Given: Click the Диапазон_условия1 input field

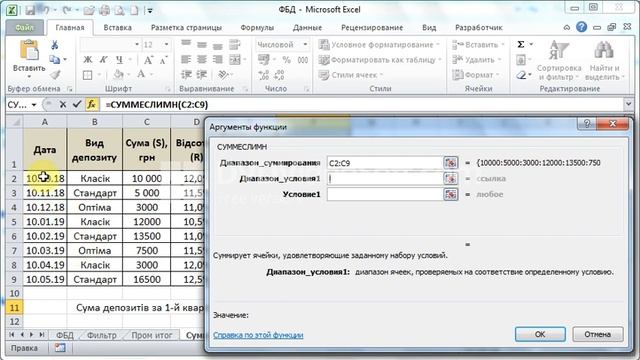Looking at the screenshot, I should [x=384, y=178].
